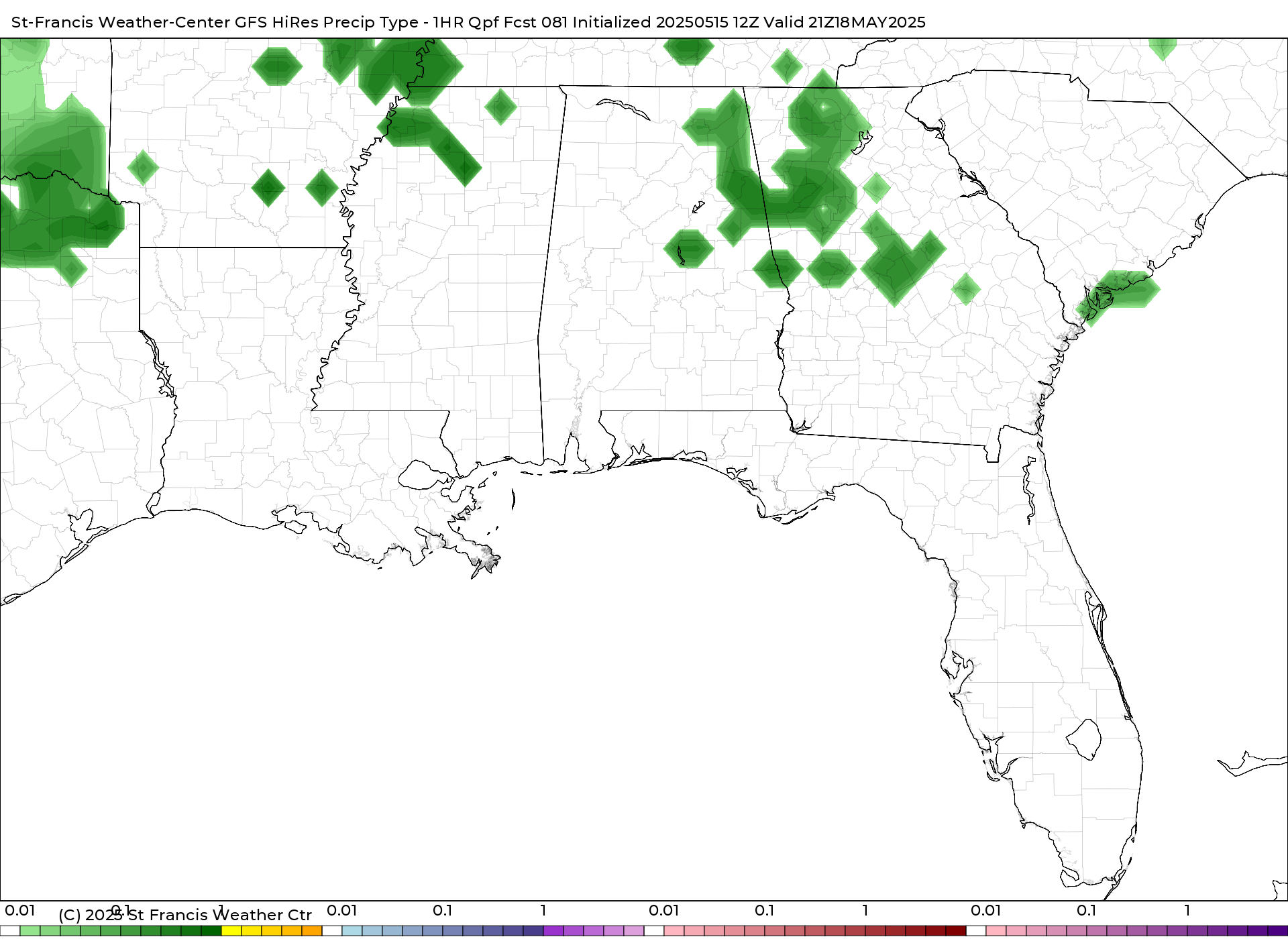1288x939 pixels.
Task: Pick the lightest green legend swatch
Action: pyautogui.click(x=30, y=931)
